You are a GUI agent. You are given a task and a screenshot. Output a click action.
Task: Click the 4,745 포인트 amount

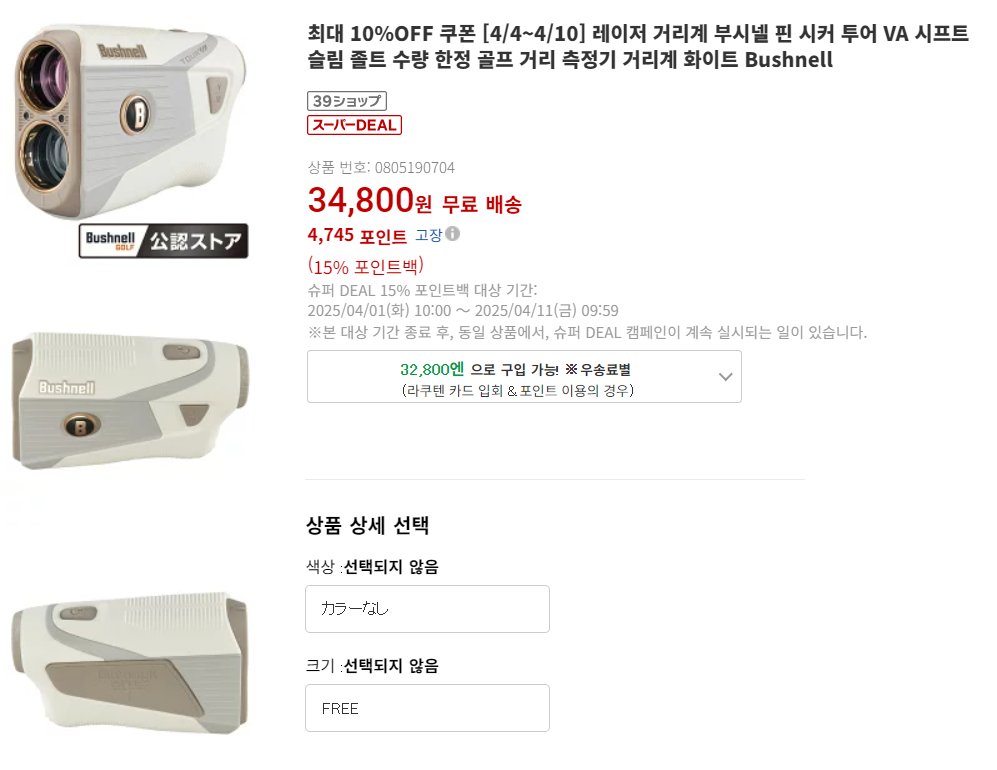point(357,236)
